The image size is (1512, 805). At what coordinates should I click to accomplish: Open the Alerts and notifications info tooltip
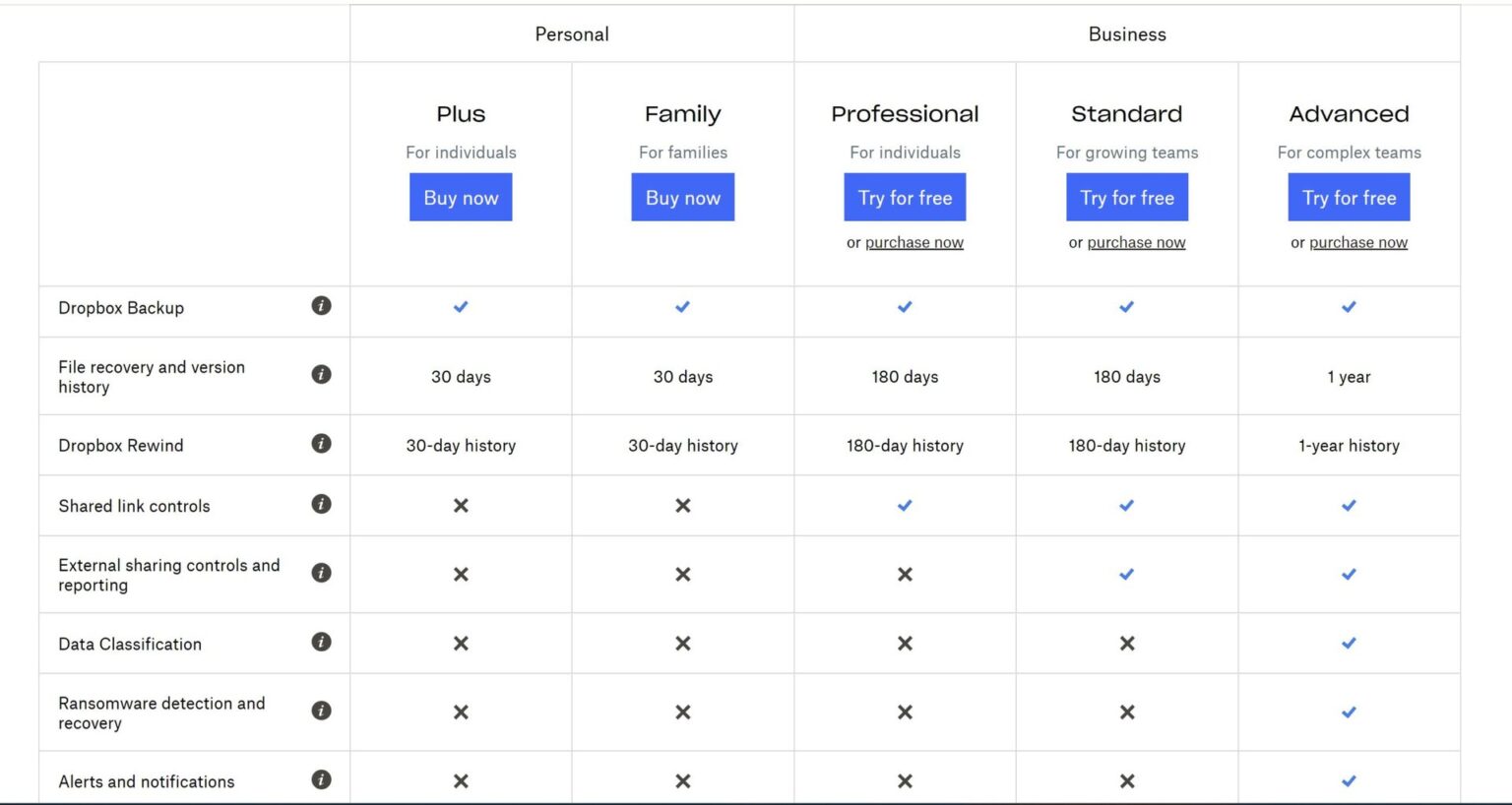tap(321, 779)
